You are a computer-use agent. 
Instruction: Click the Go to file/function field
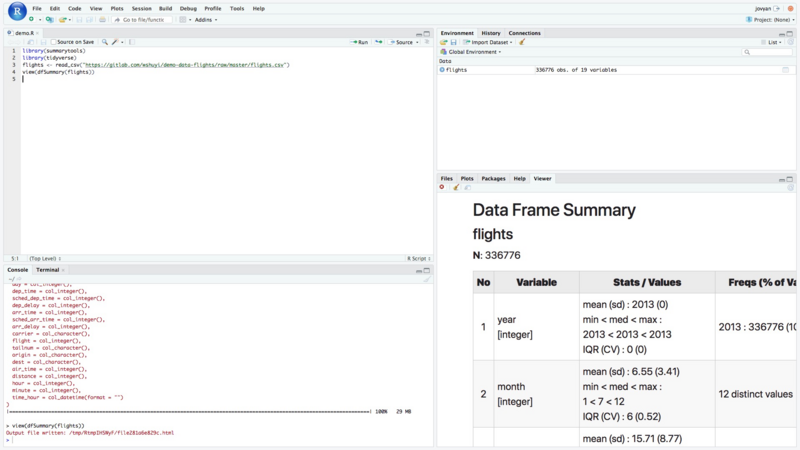[x=142, y=19]
